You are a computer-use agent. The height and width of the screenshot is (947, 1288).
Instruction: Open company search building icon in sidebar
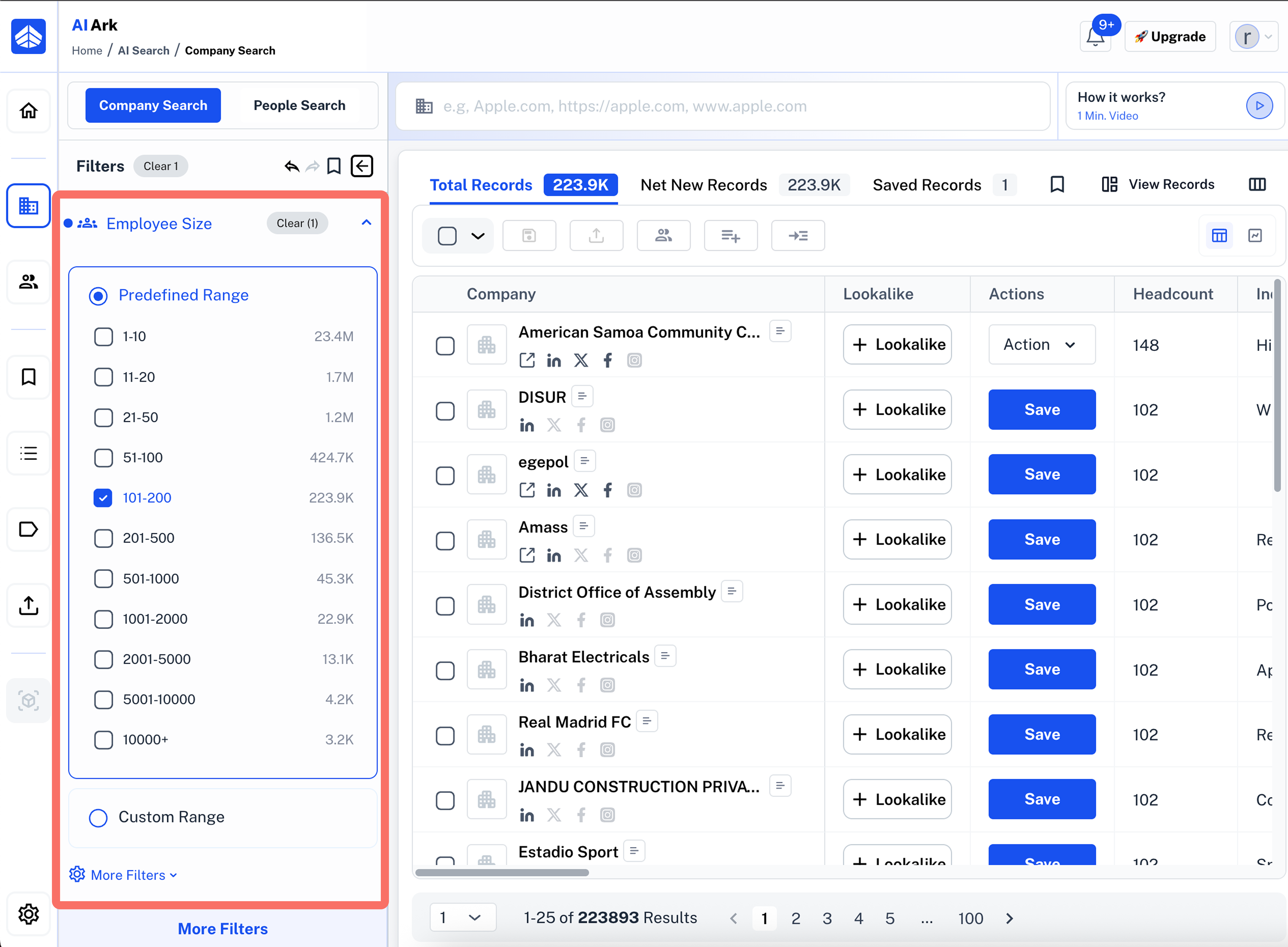pos(29,205)
